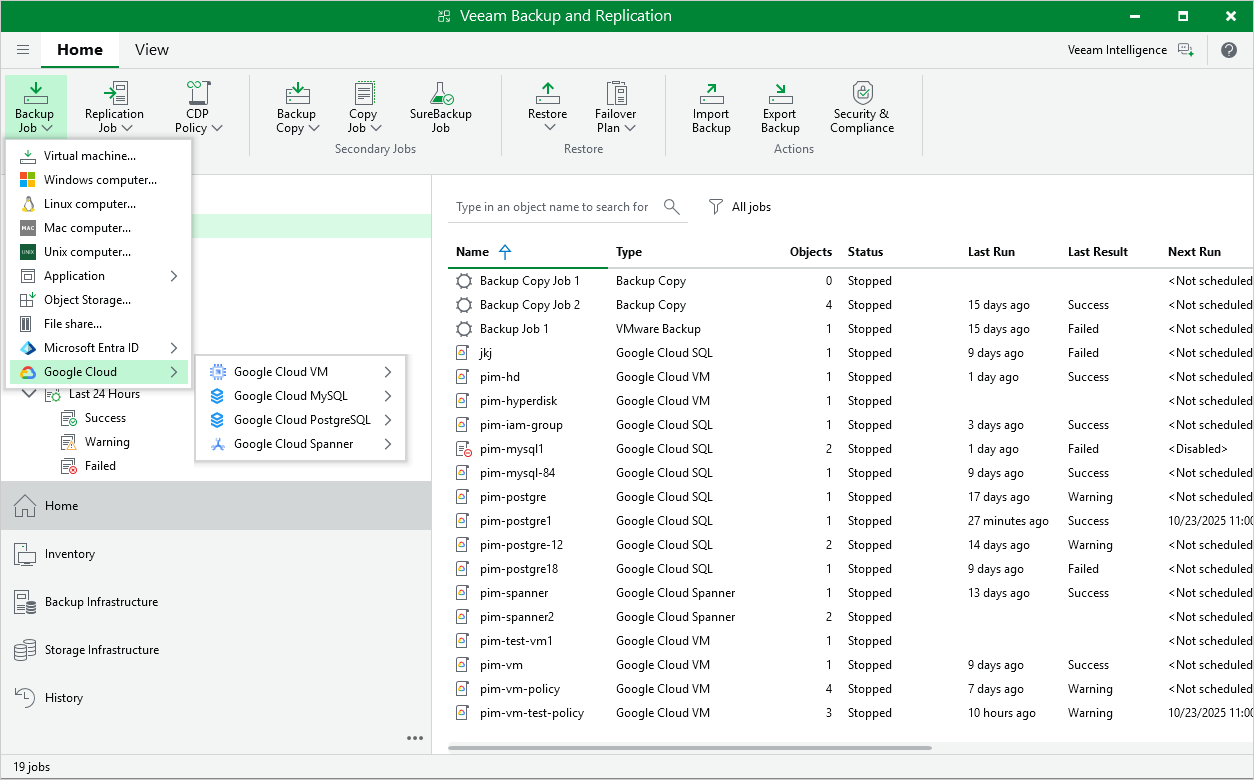
Task: Expand Google Cloud VM submenu
Action: (300, 372)
